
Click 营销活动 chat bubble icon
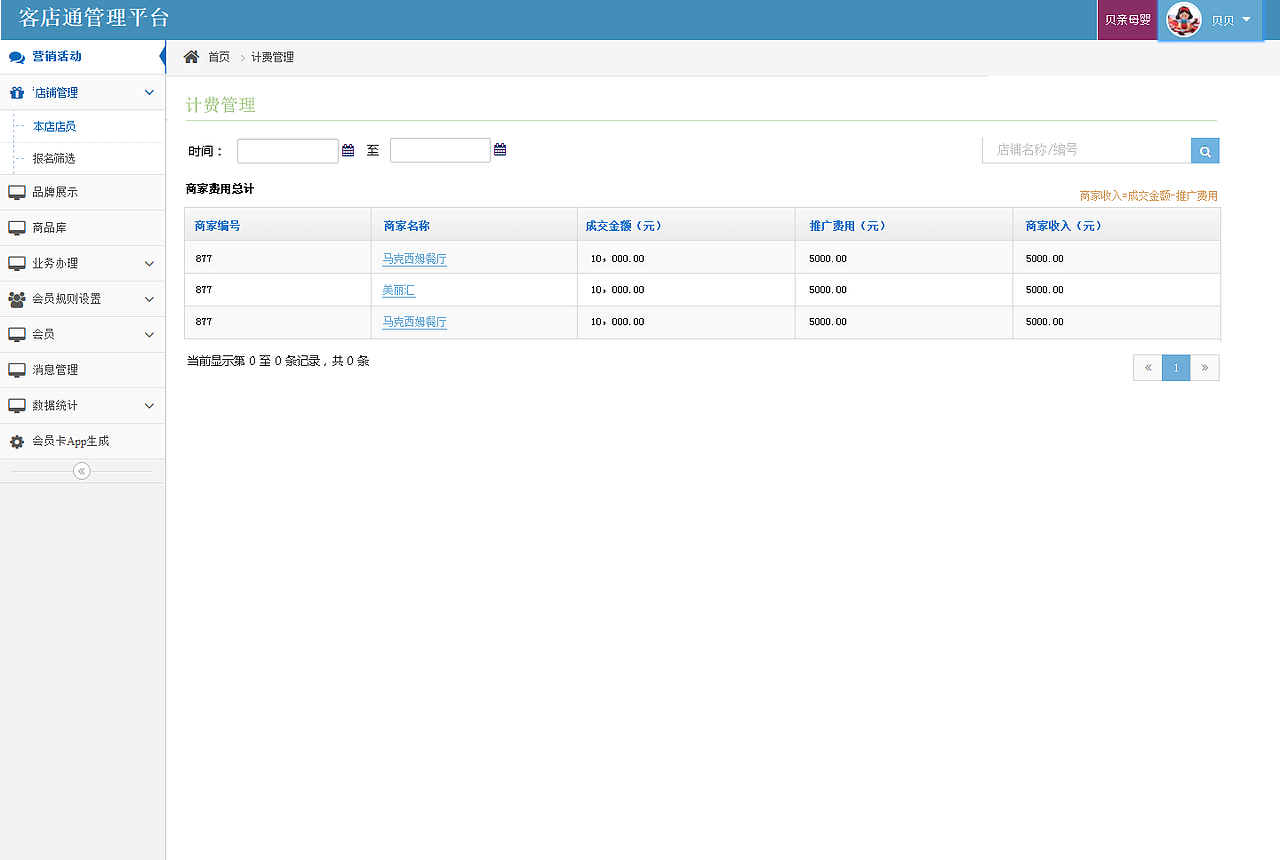[x=16, y=57]
